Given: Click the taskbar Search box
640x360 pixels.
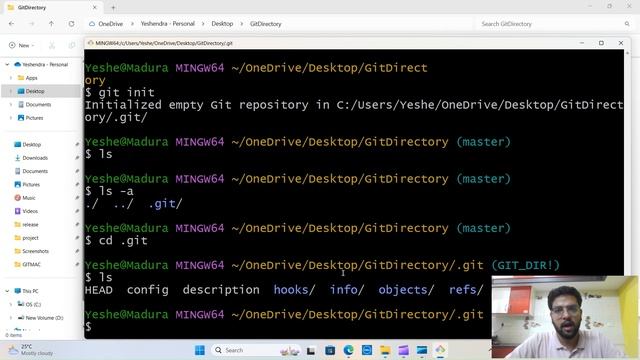Looking at the screenshot, I should (255, 350).
